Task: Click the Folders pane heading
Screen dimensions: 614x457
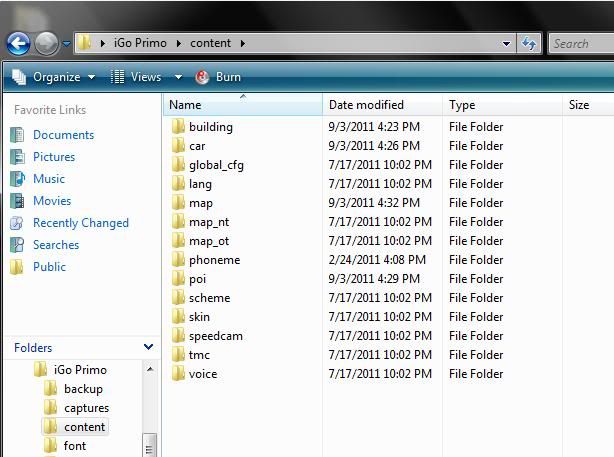Action: tap(33, 348)
